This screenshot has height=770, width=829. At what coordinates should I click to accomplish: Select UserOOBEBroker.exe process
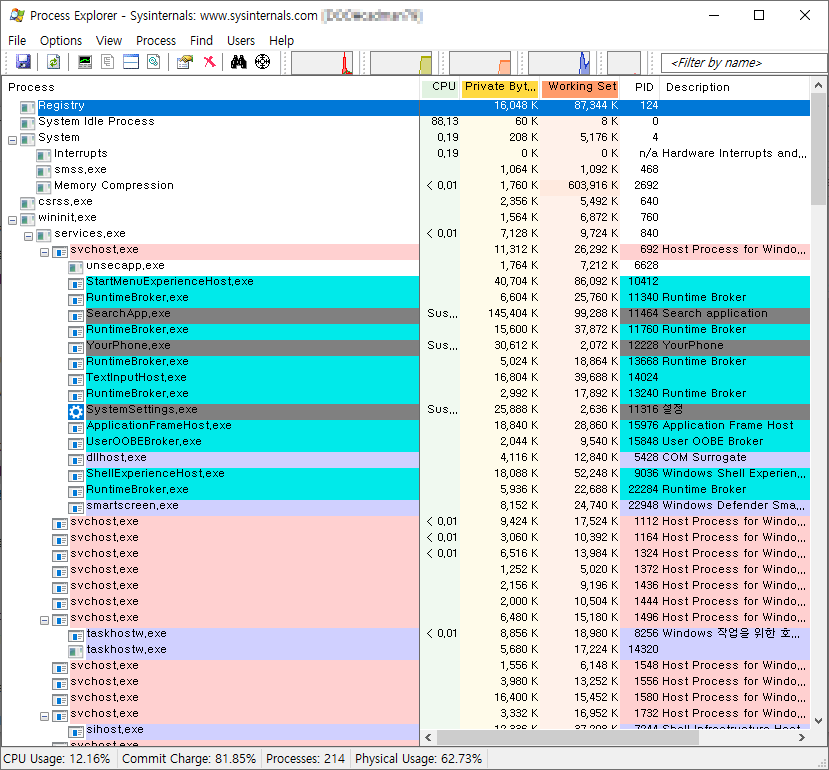click(x=144, y=442)
